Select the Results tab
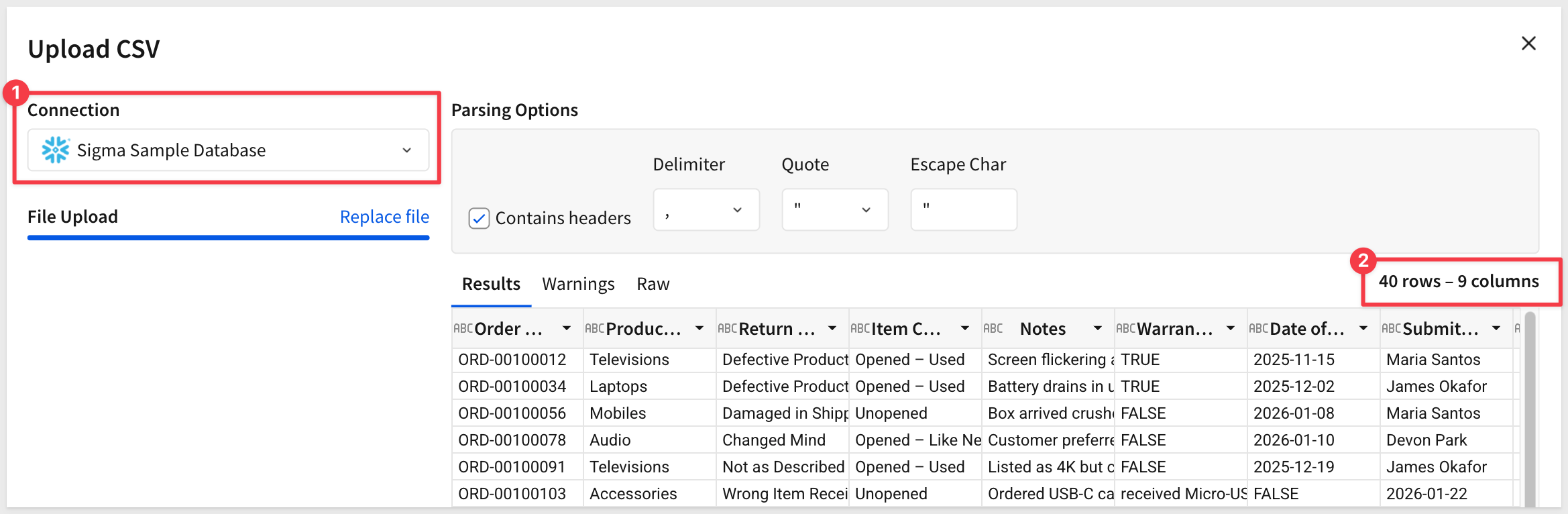Image resolution: width=1568 pixels, height=514 pixels. 491,285
